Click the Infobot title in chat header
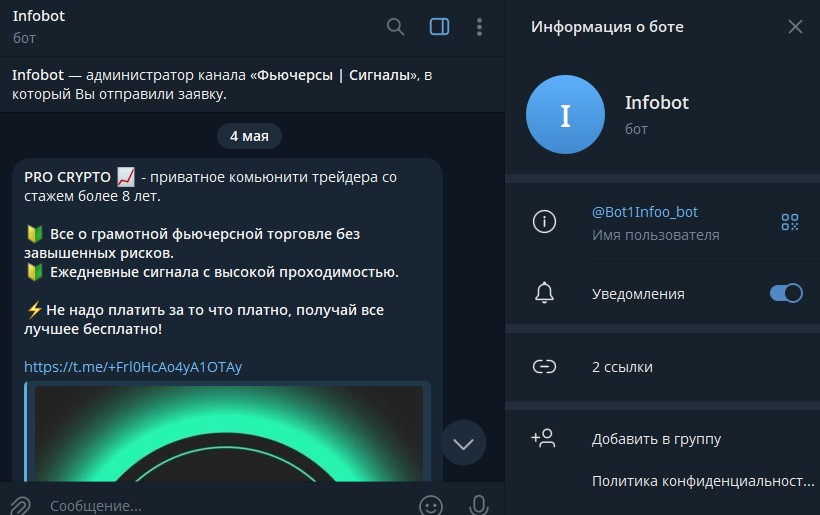Screen dimensions: 820x515 click(x=39, y=16)
